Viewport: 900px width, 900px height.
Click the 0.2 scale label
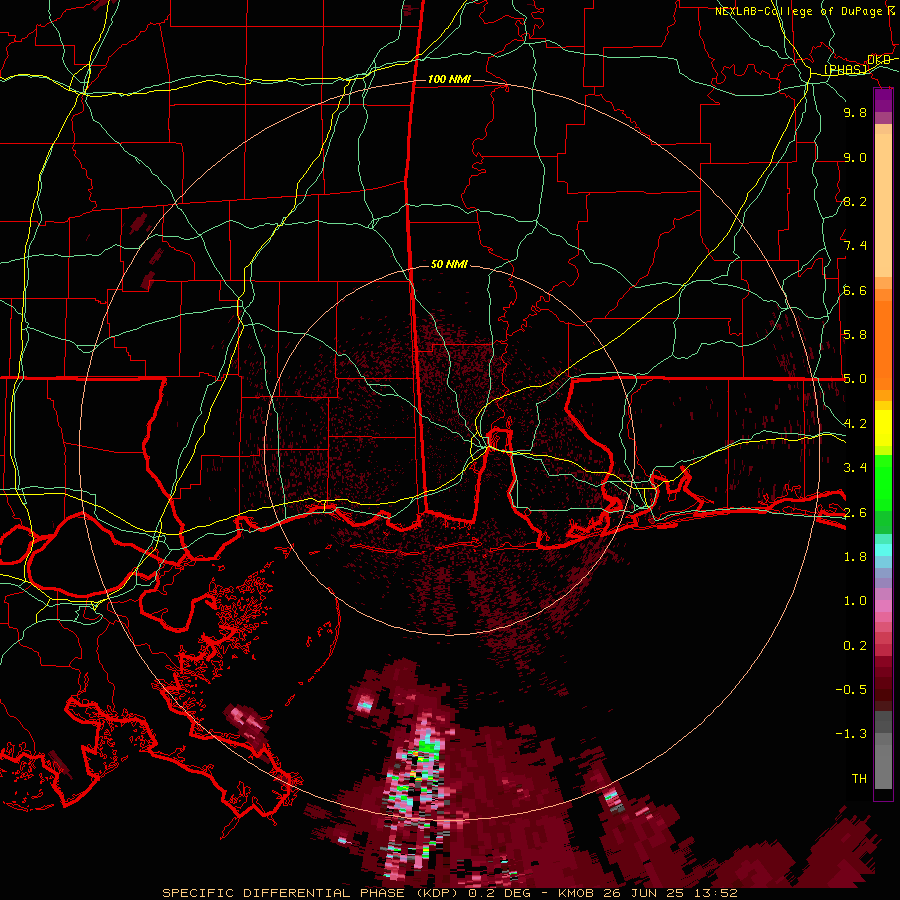tap(855, 646)
